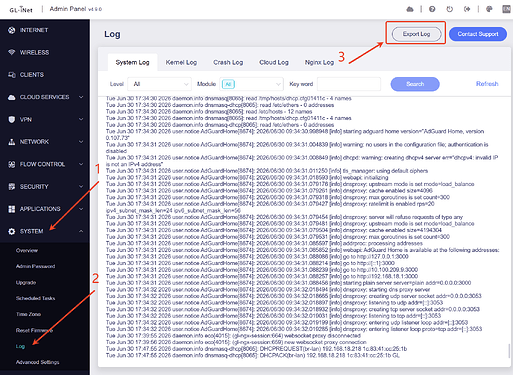Click the logout icon in the header
The image size is (513, 375).
[x=467, y=9]
